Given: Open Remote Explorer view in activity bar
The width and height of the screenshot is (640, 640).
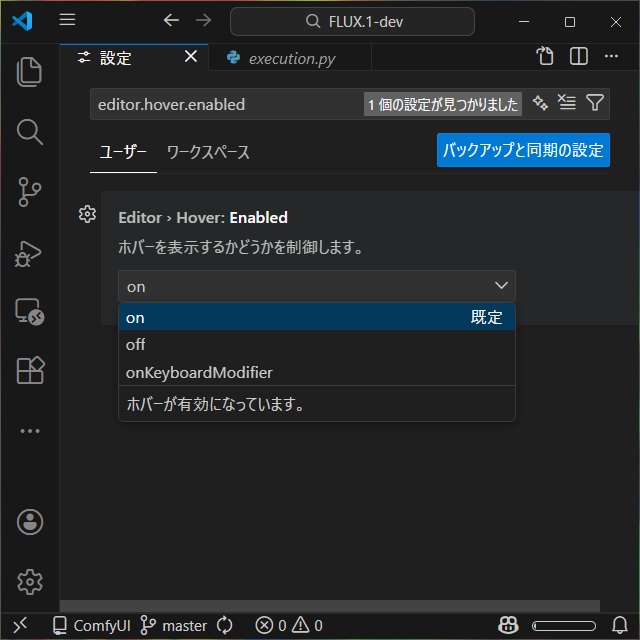Looking at the screenshot, I should 30,312.
